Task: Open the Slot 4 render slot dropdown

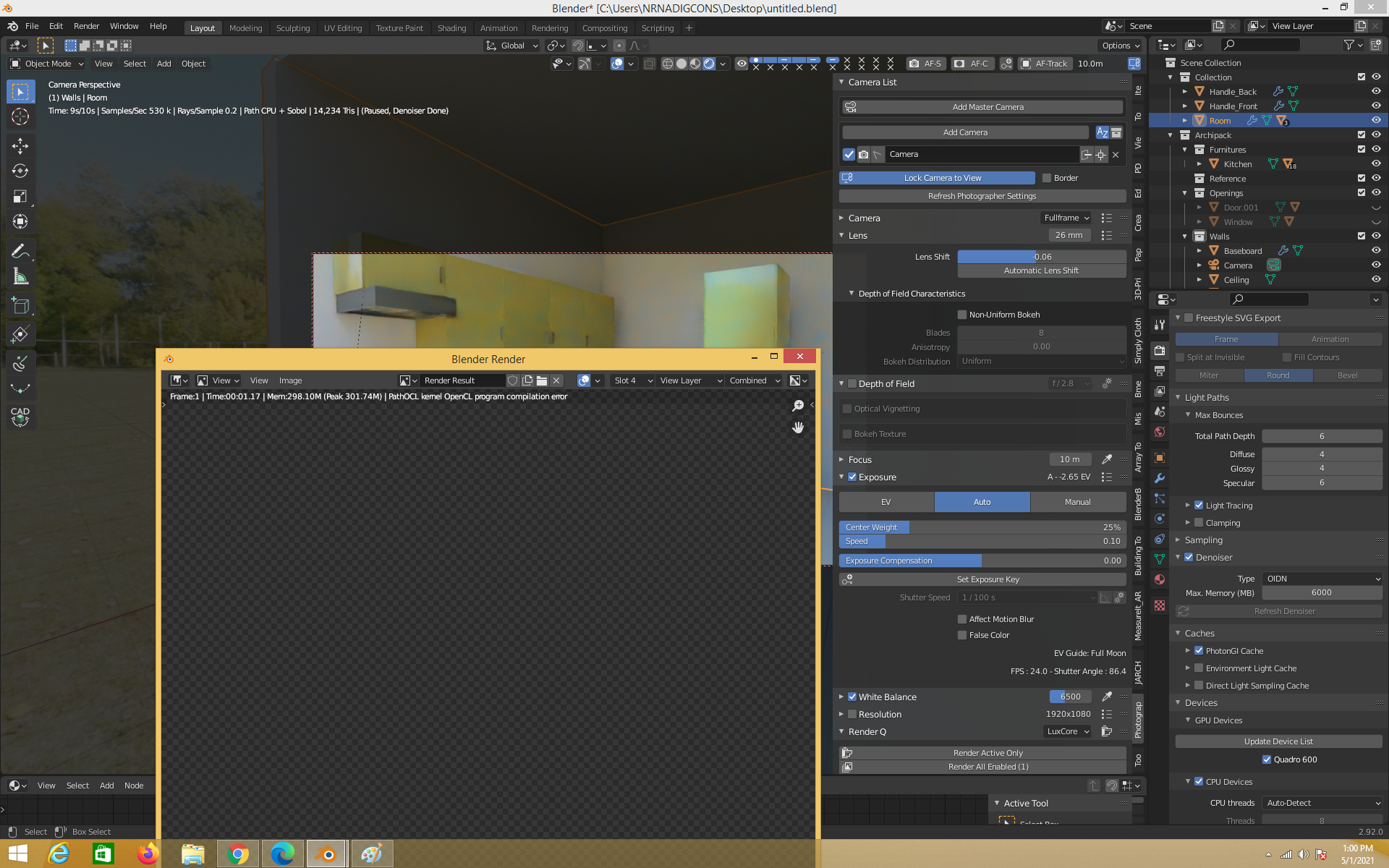Action: point(633,380)
